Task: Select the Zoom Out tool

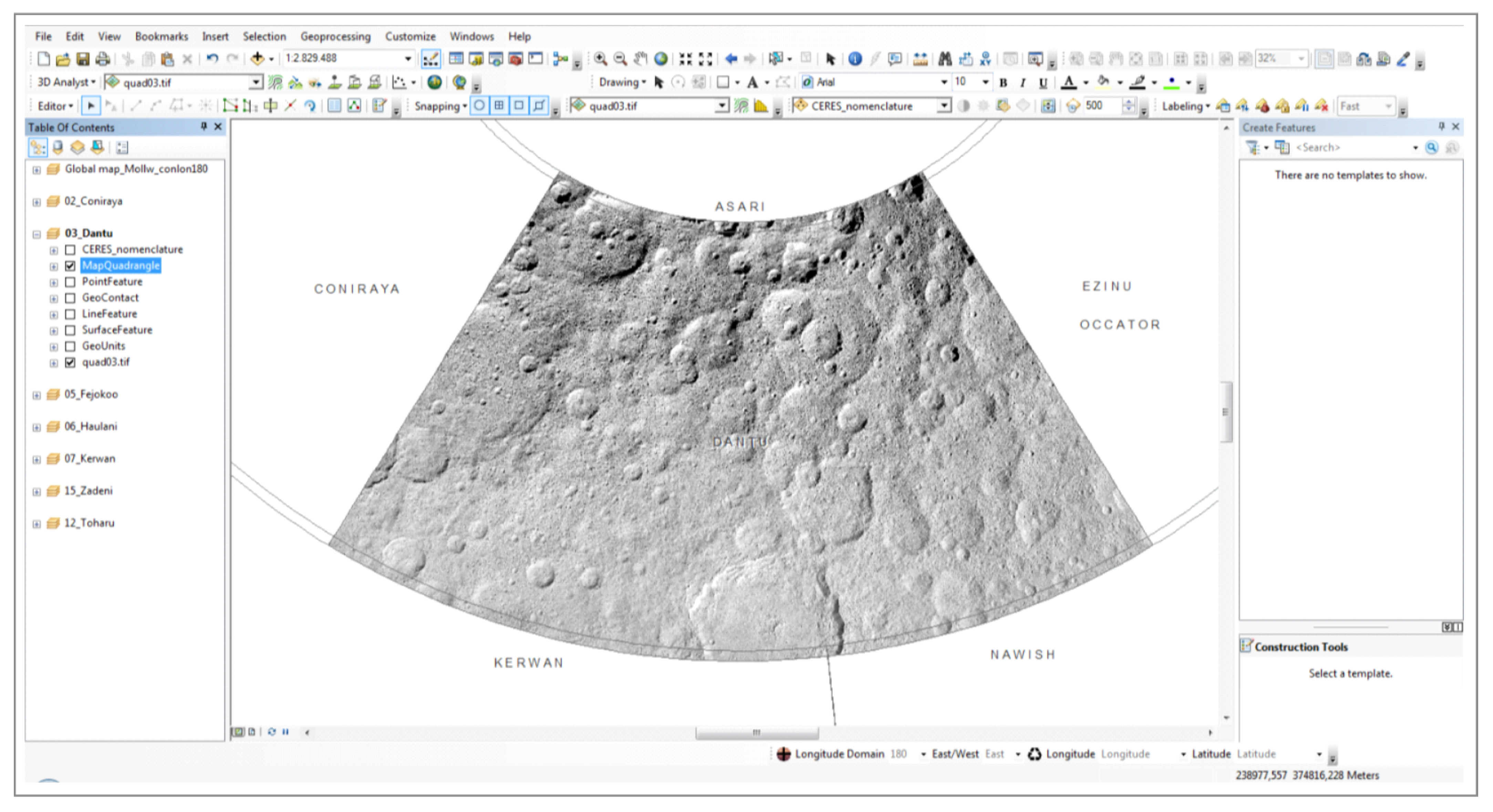Action: [x=620, y=59]
